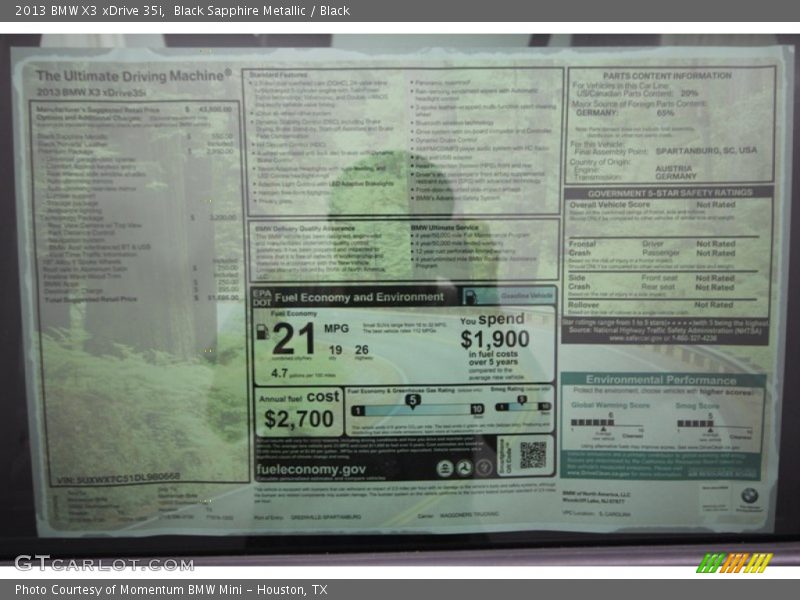
Task: Click the page title '2013 BMW X3 xDrive 35i'
Action: click(89, 11)
